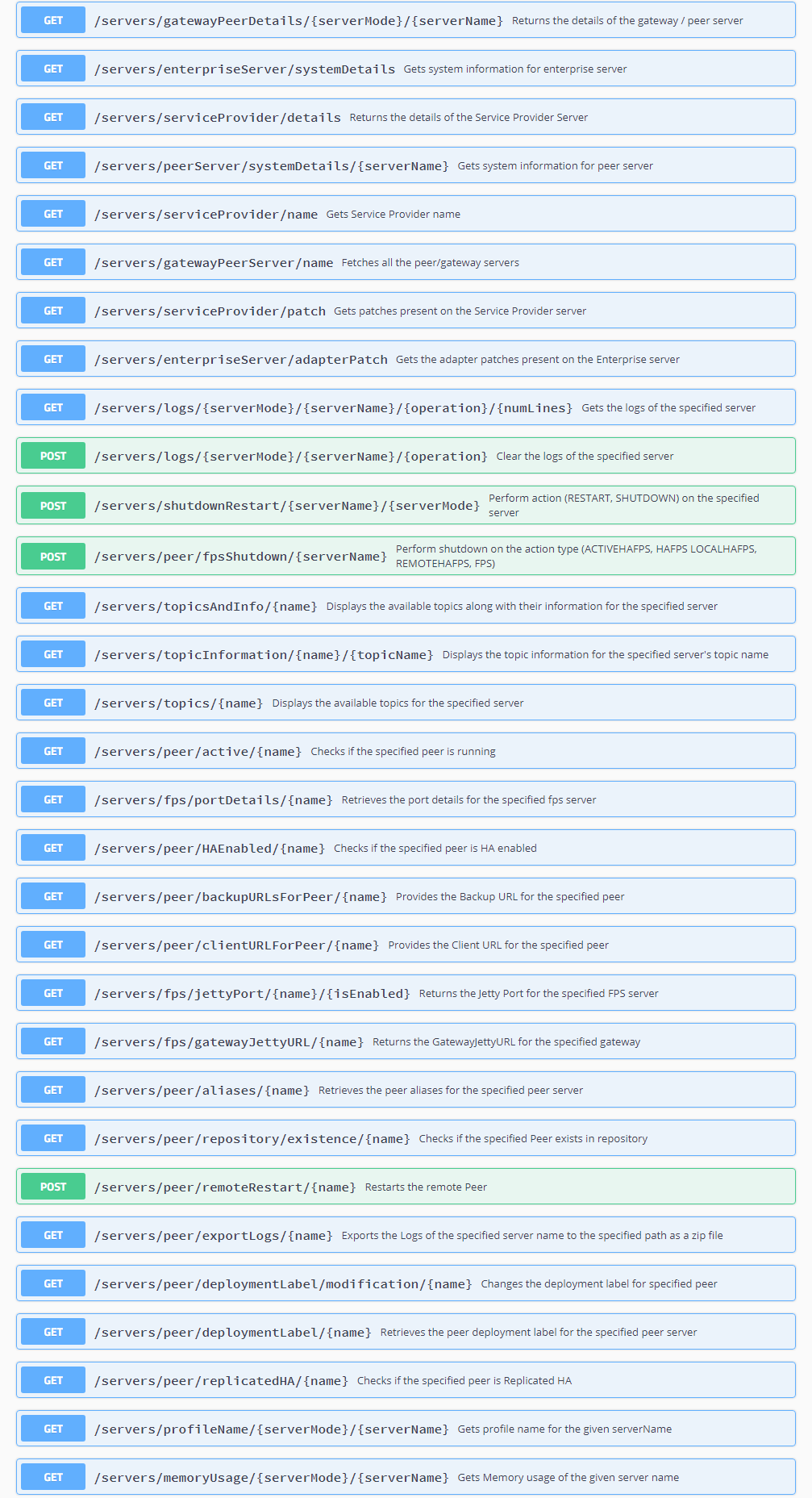Expand the topicsAndInfo/{name} endpoint

coord(206,607)
